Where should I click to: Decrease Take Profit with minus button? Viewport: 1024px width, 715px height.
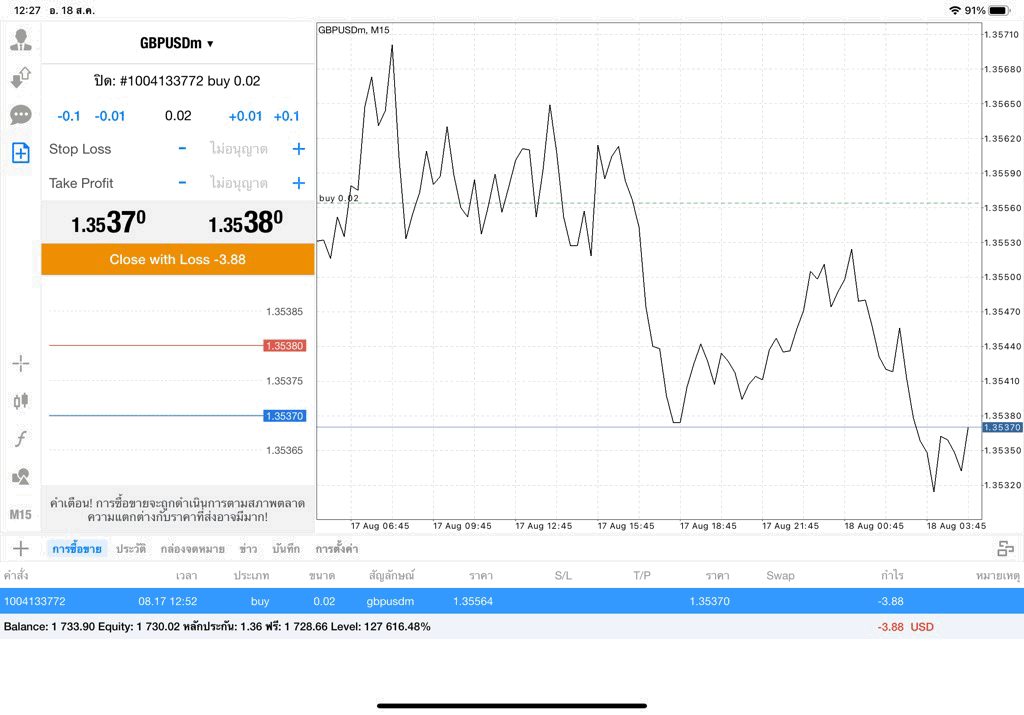tap(182, 183)
